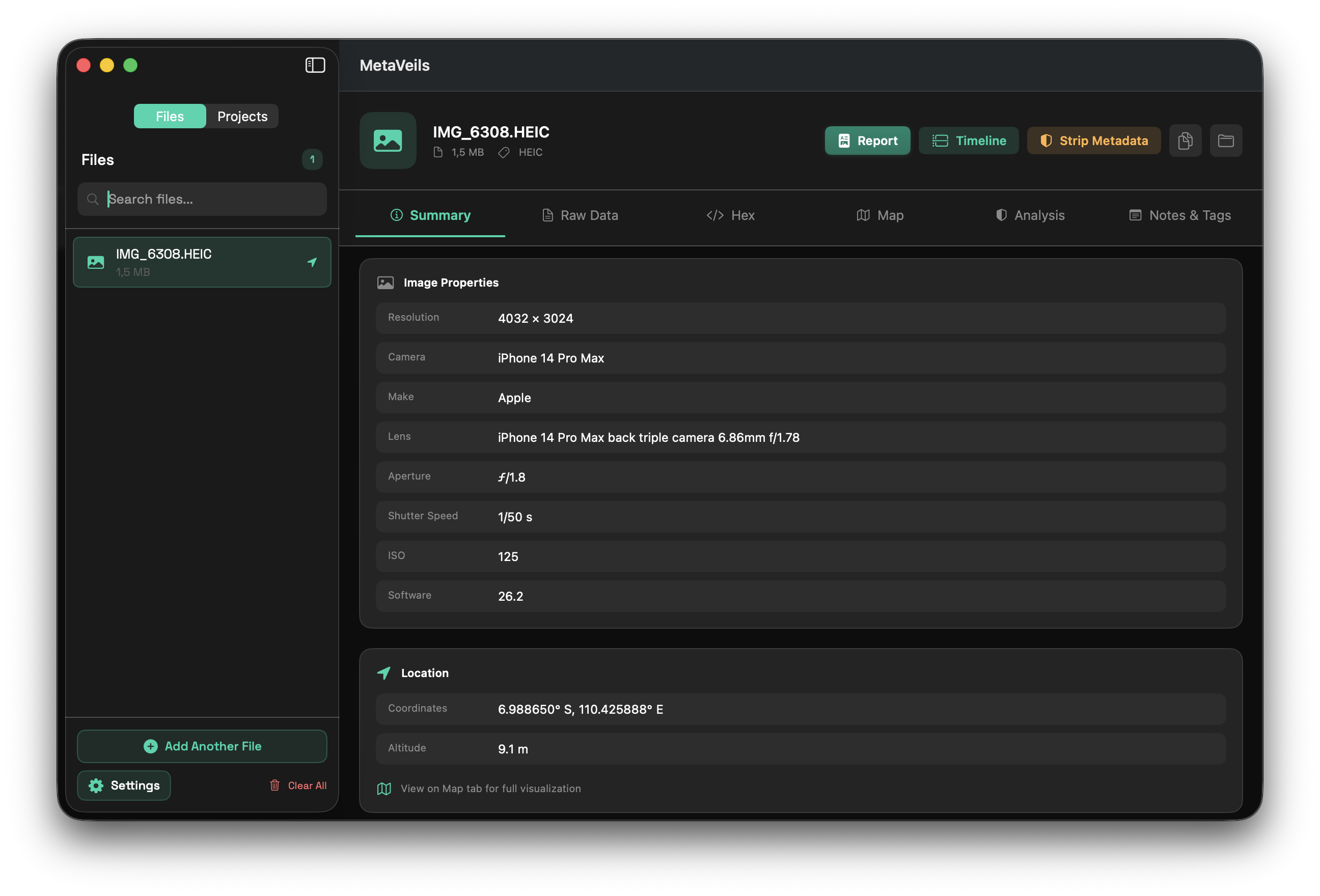The width and height of the screenshot is (1320, 896).
Task: Click the location arrow on IMG_6308.HEIC row
Action: (312, 262)
